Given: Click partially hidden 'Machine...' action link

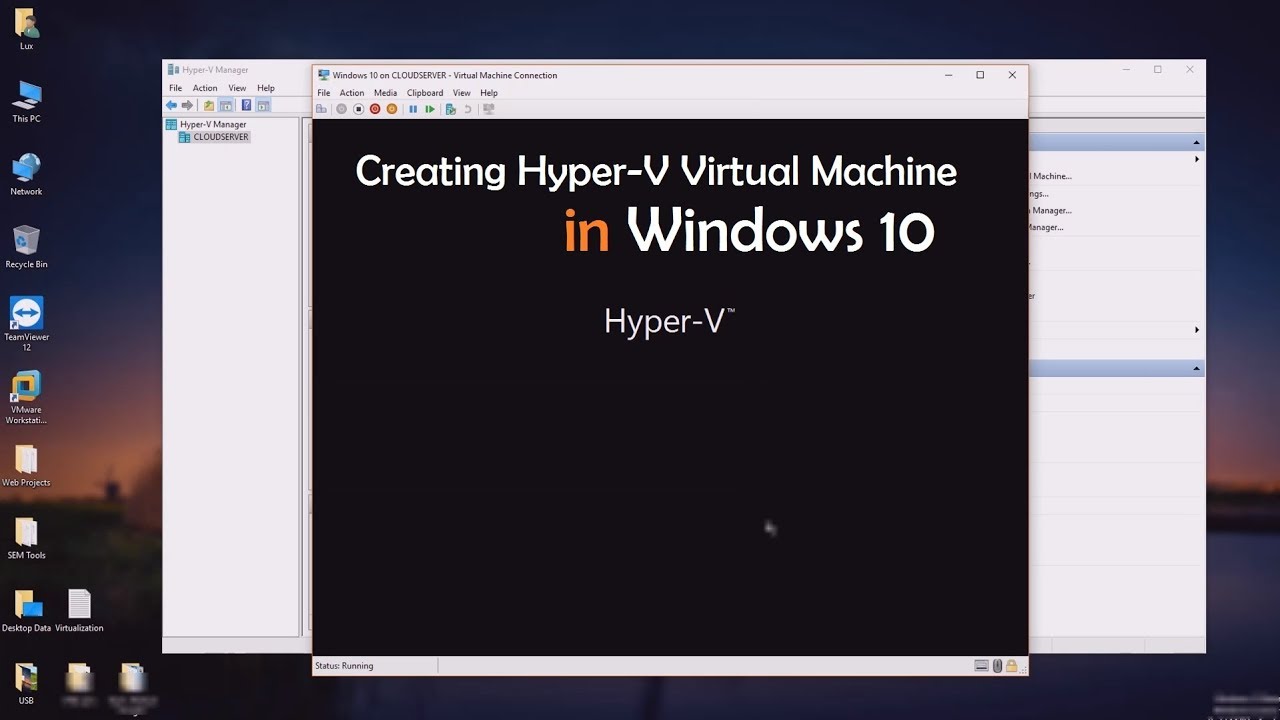Looking at the screenshot, I should click(1050, 176).
